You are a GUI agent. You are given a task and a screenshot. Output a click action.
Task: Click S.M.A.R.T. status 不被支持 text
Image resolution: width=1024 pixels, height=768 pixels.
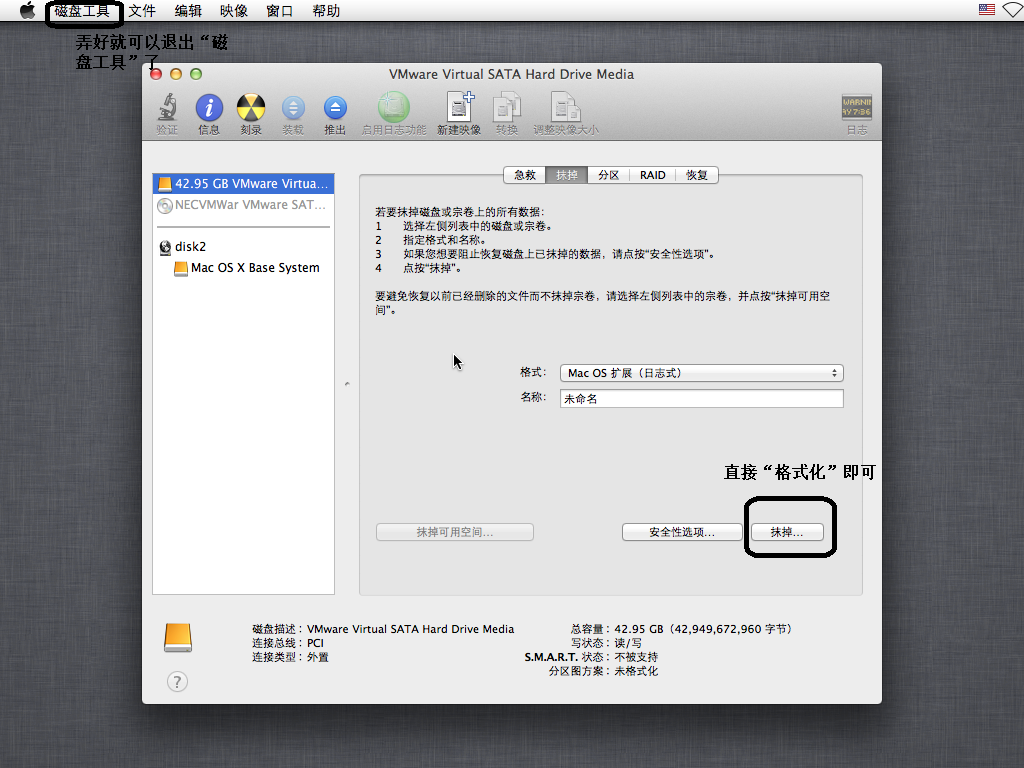(636, 657)
